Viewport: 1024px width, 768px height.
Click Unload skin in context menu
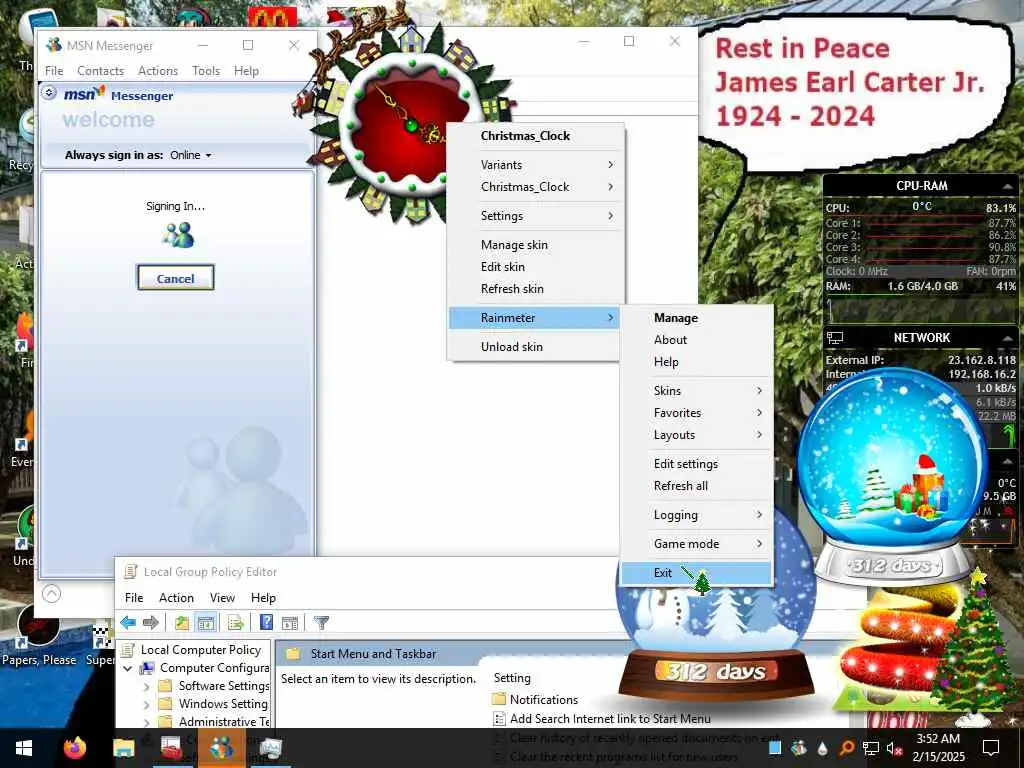tap(536, 347)
